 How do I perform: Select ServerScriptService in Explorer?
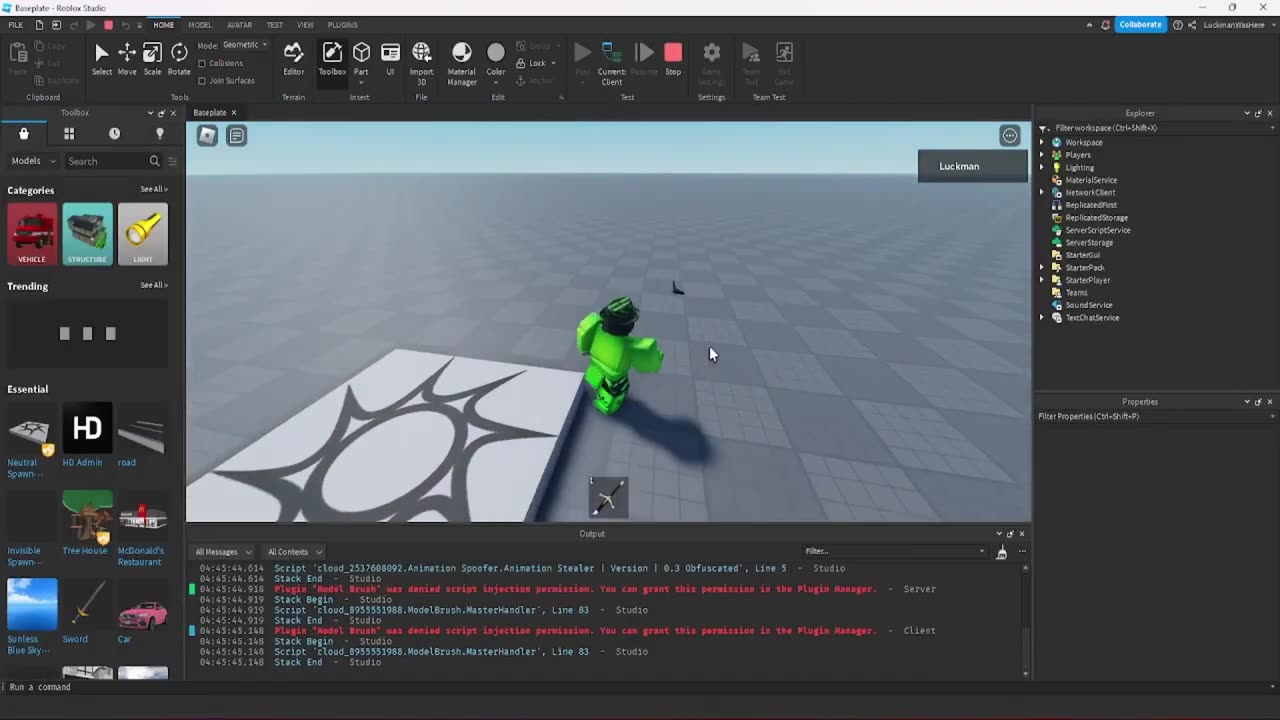coord(1097,230)
